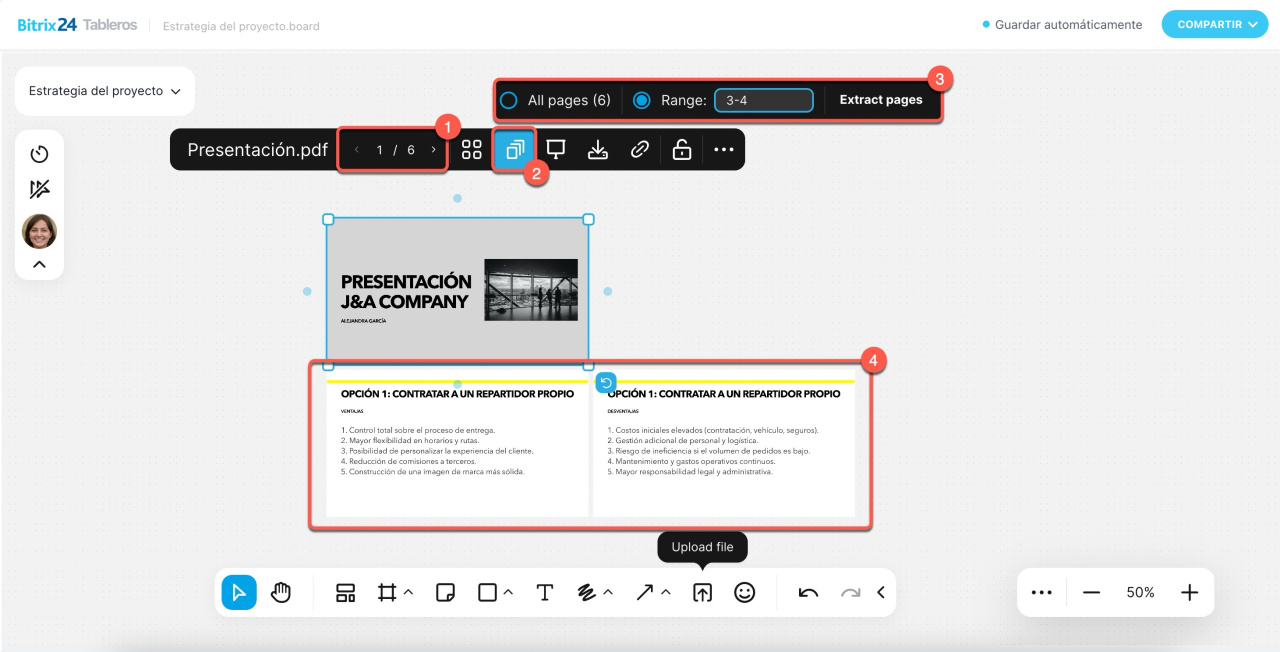The image size is (1280, 652).
Task: Click the blue rotate handle between pages
Action: pyautogui.click(x=606, y=382)
